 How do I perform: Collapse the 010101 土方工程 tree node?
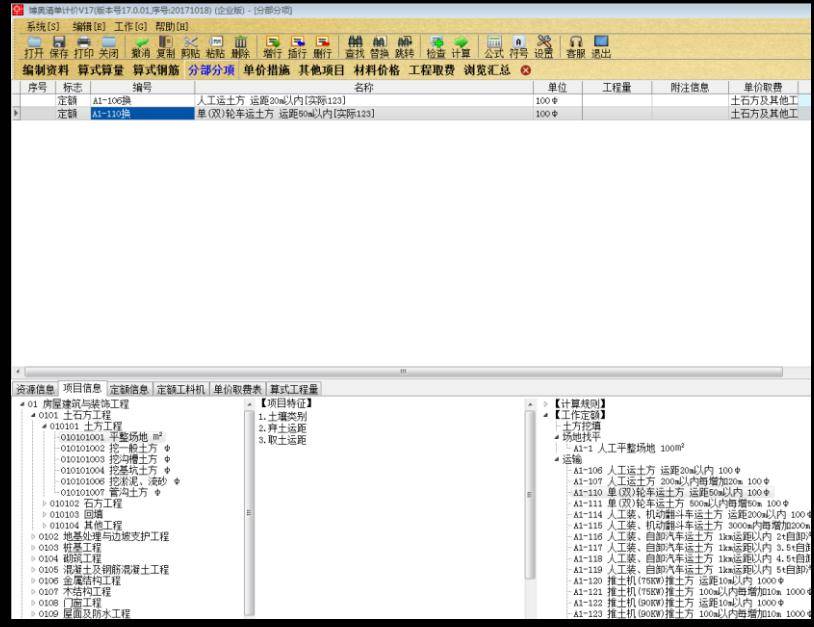tap(44, 426)
